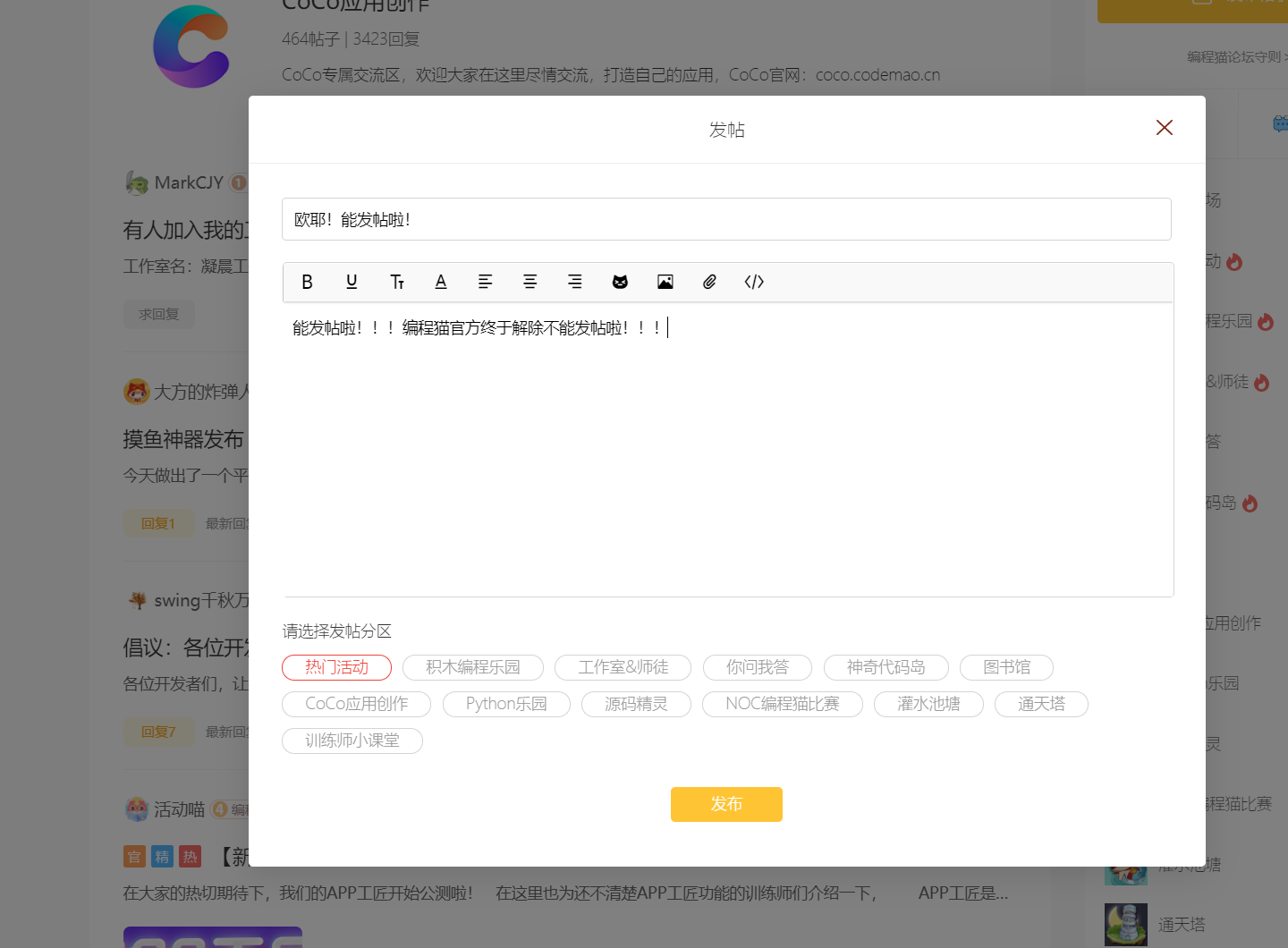
Task: Select the 热门活动 section tag
Action: pos(336,667)
